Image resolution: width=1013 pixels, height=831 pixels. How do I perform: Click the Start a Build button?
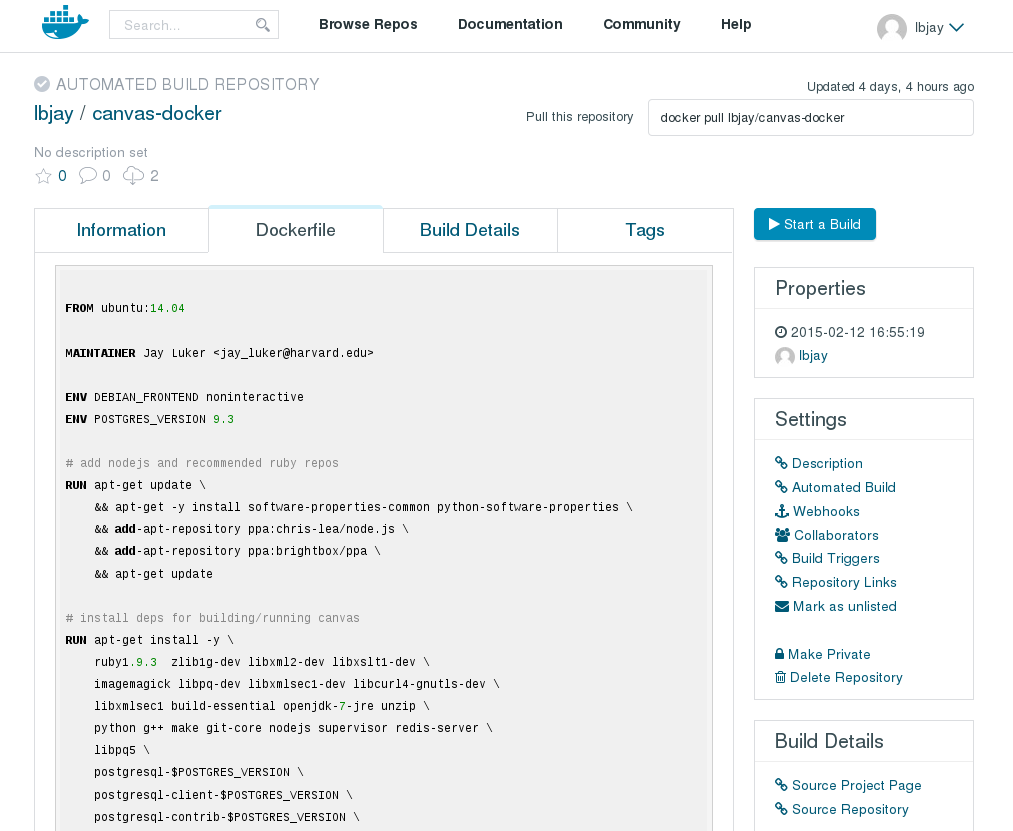[x=815, y=224]
